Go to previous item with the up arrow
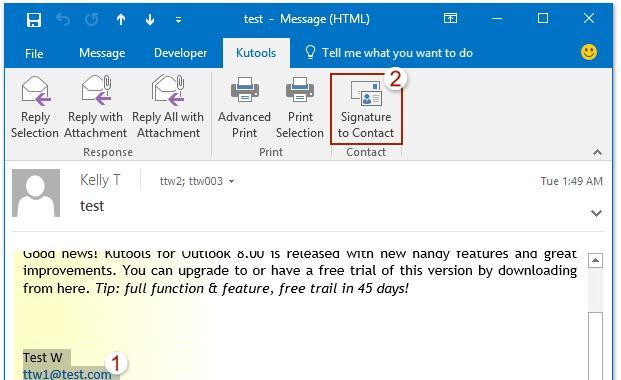This screenshot has height=380, width=621. point(121,19)
